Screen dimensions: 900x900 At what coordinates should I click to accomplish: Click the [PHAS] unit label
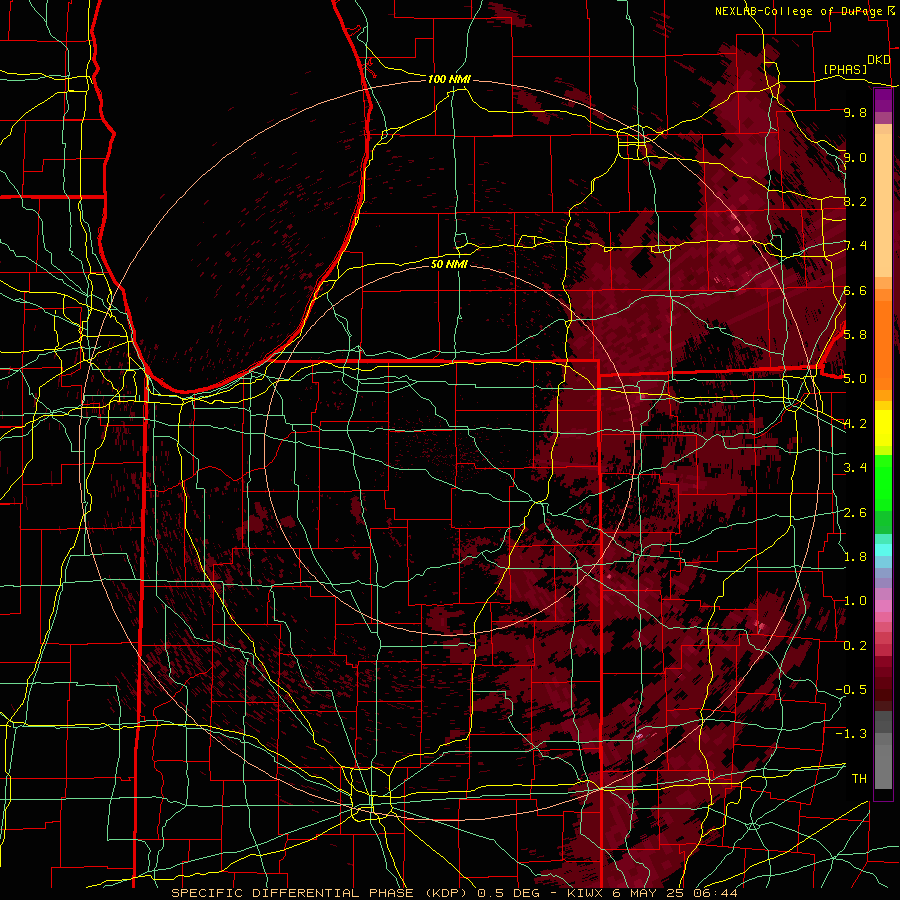click(845, 69)
